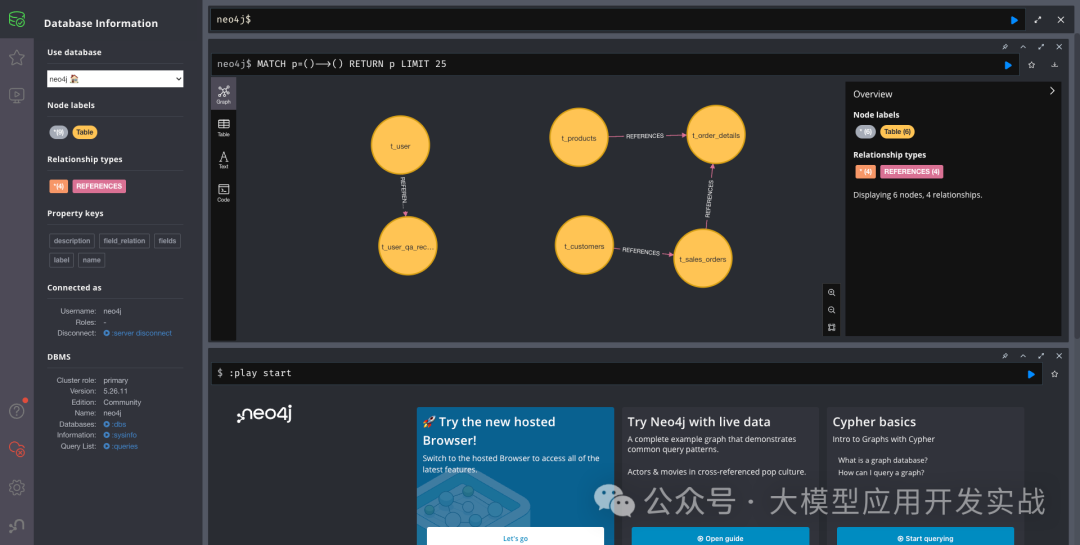
Task: Select the t_customers node
Action: (584, 245)
